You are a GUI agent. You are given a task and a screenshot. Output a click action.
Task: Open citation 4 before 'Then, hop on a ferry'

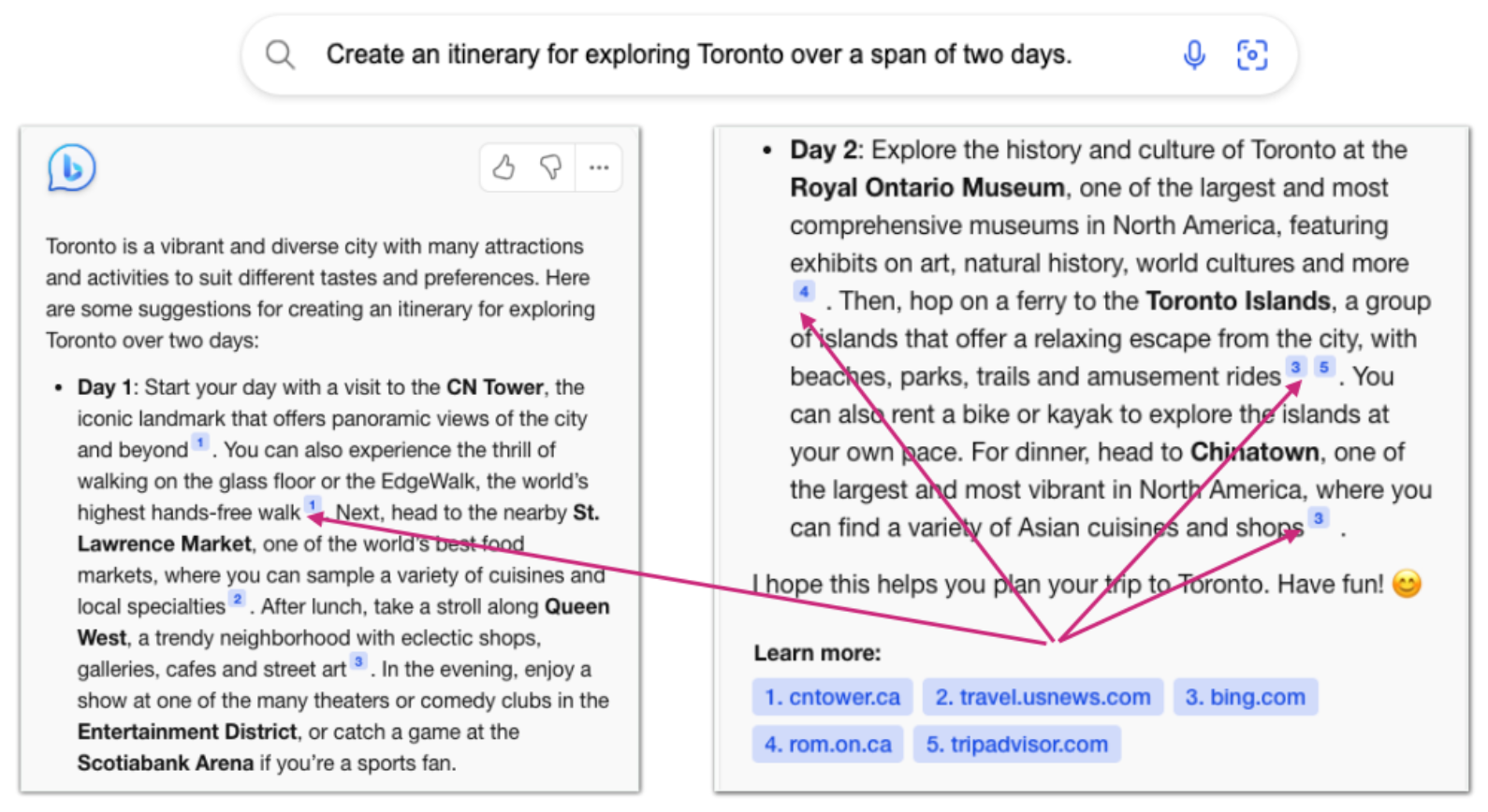point(804,292)
